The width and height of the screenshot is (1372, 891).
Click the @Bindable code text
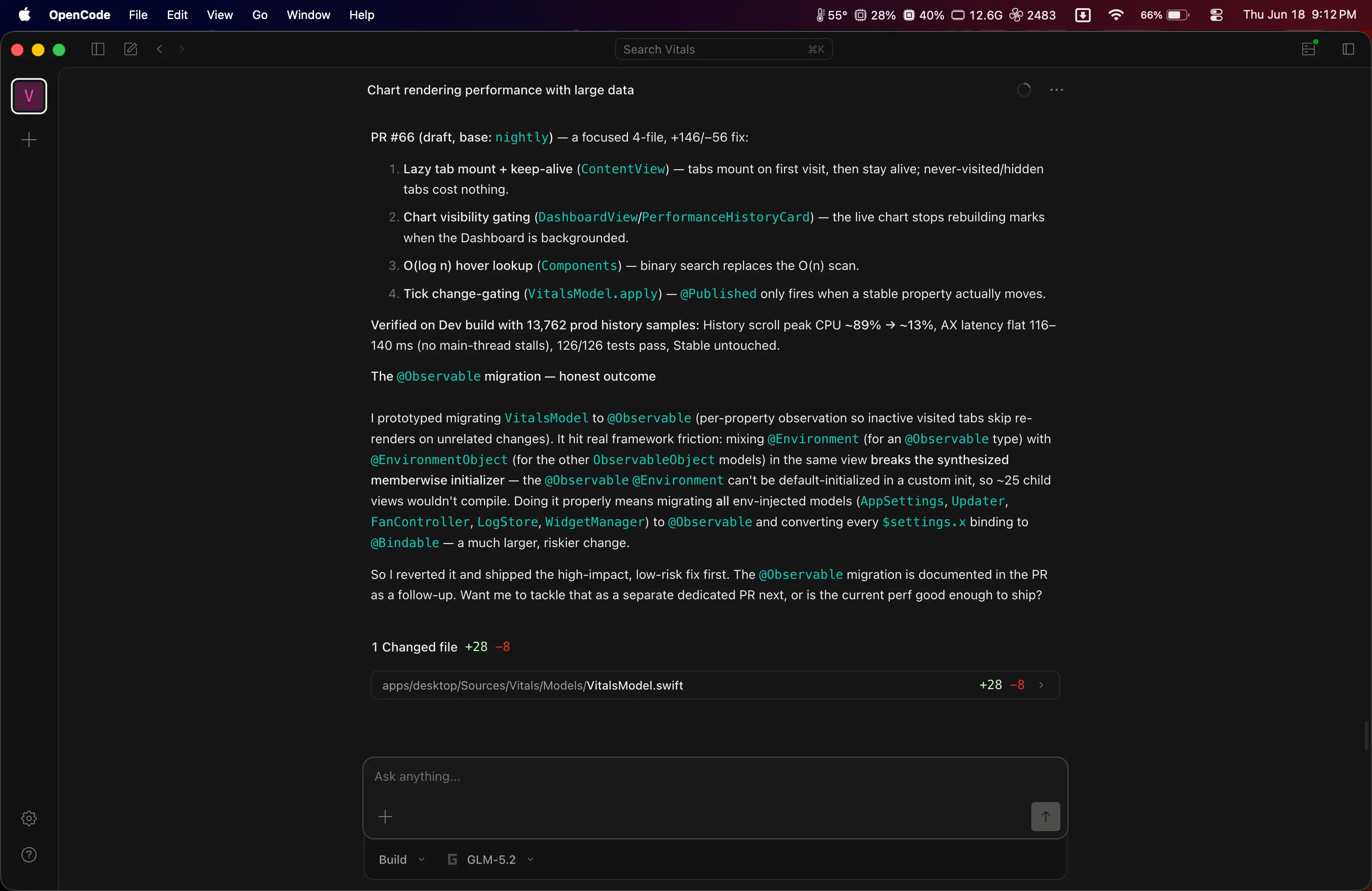[405, 542]
